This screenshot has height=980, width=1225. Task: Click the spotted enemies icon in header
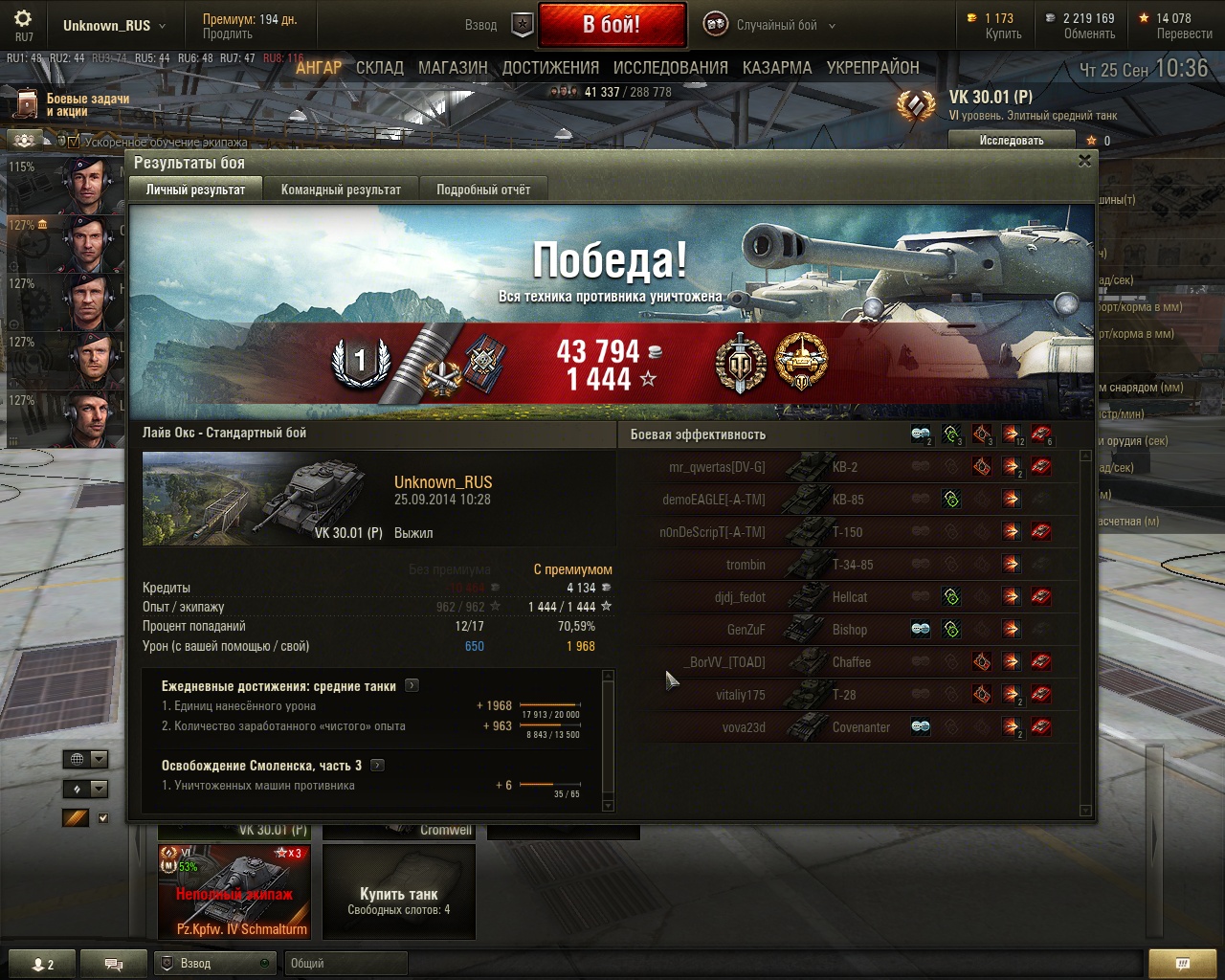pos(921,434)
